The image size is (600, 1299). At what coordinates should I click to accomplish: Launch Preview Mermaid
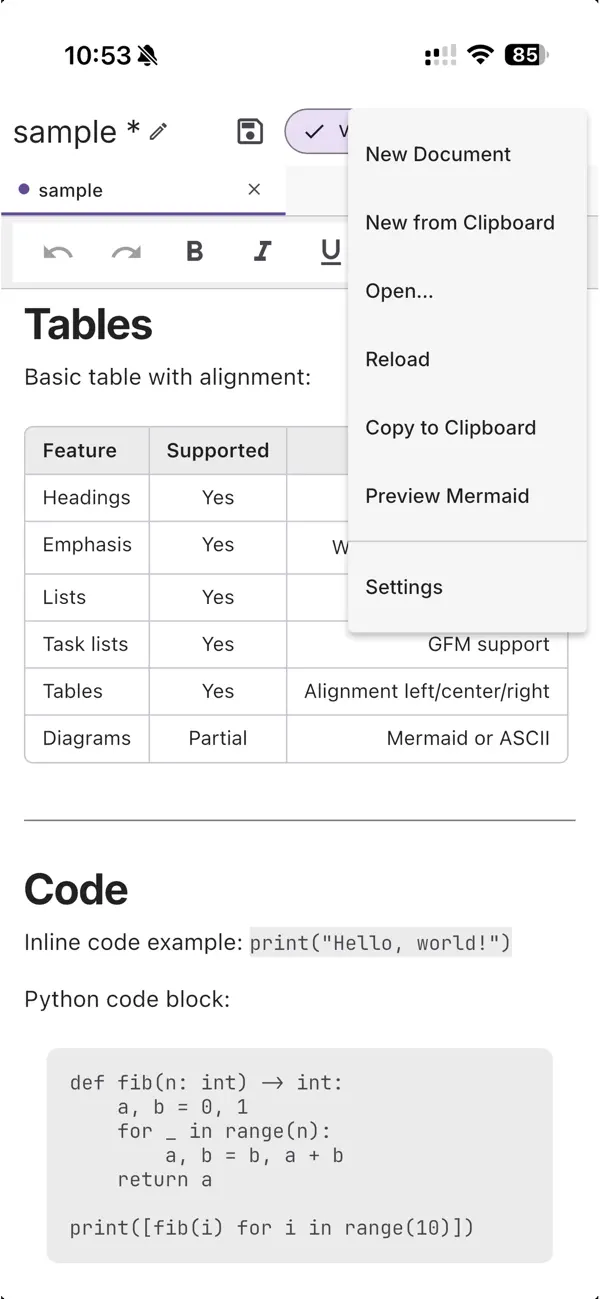click(x=447, y=496)
